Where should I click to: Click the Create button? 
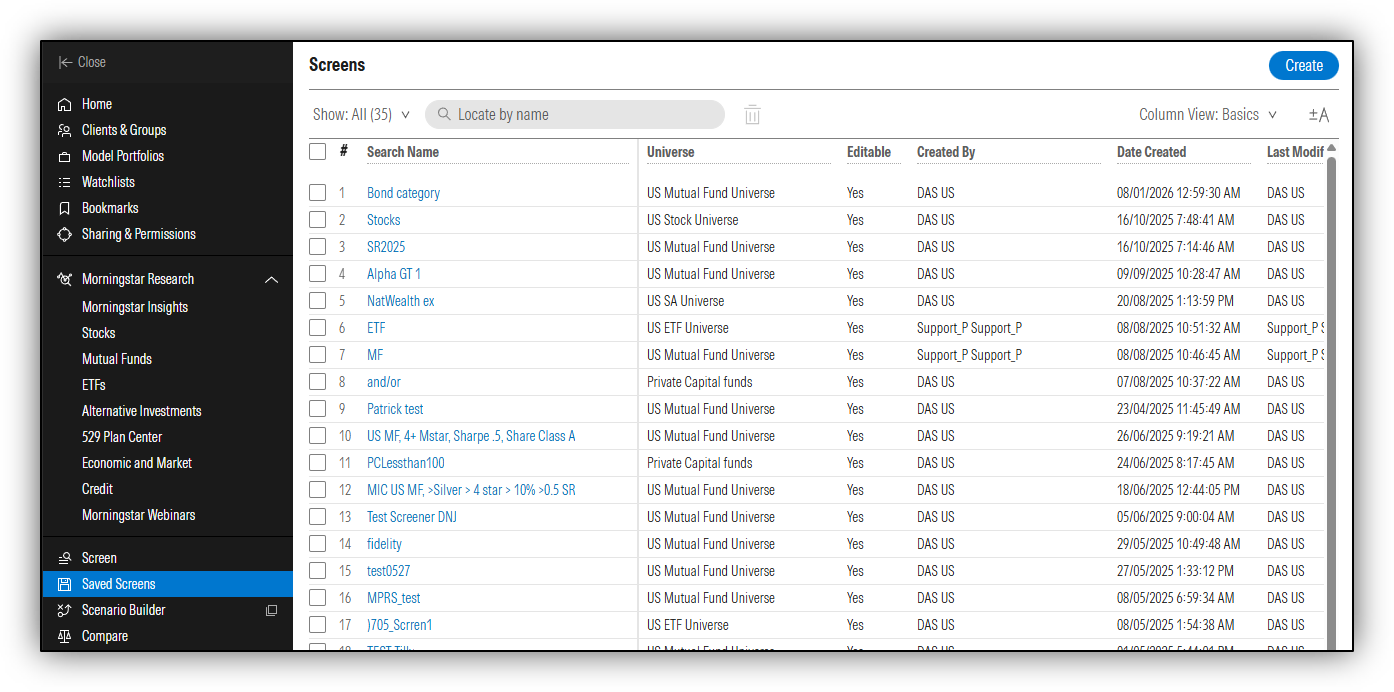1304,65
